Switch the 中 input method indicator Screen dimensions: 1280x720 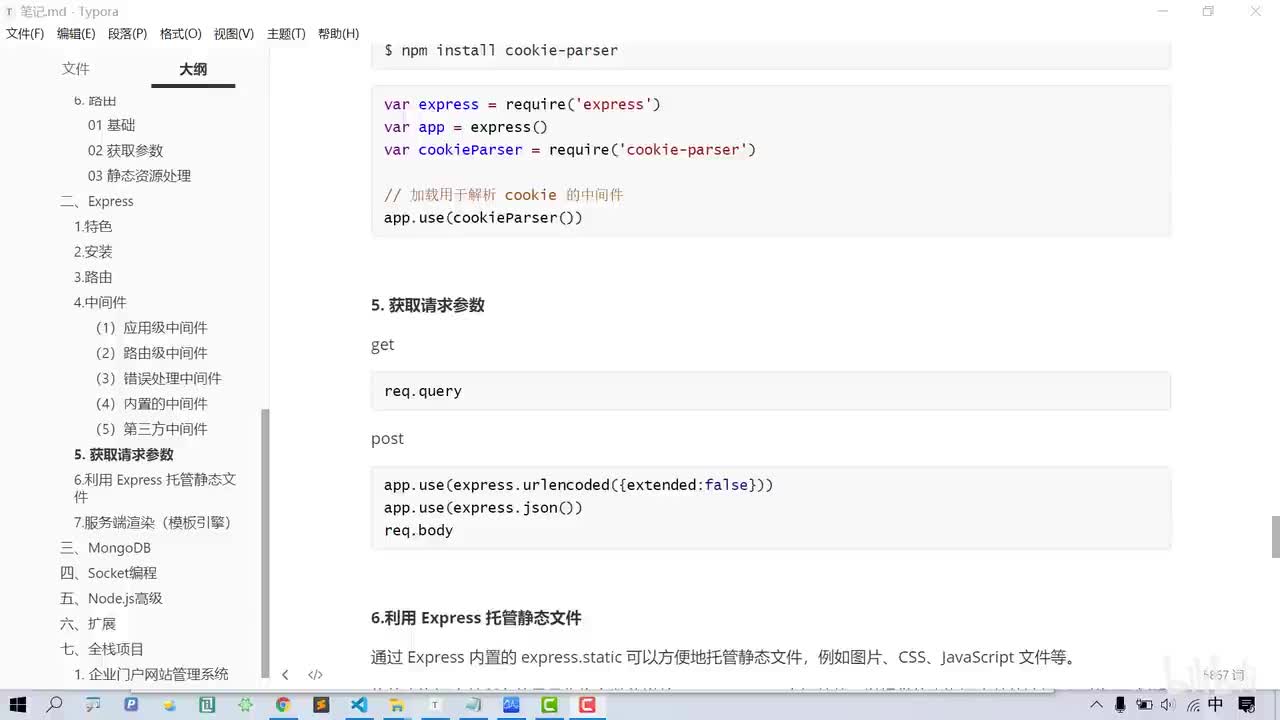[1215, 705]
